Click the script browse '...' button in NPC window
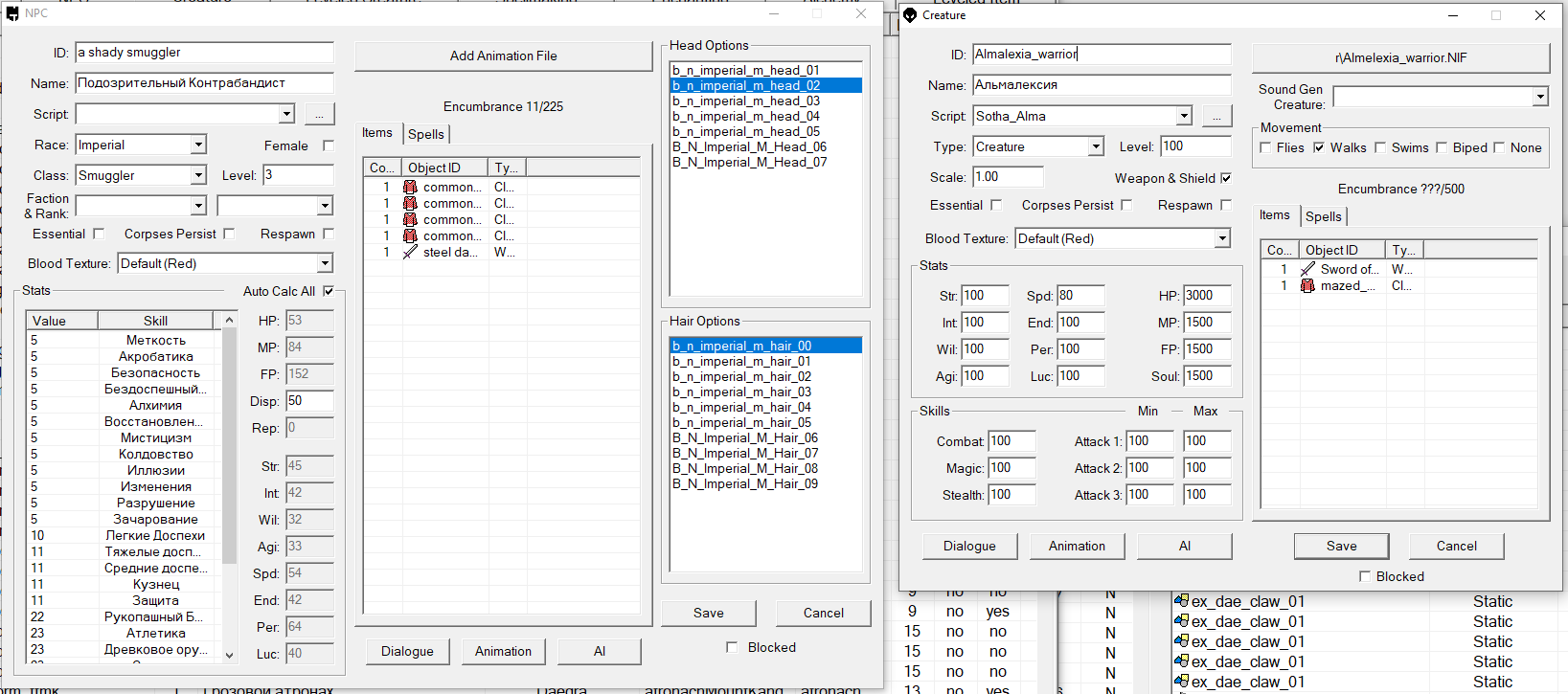 click(320, 114)
